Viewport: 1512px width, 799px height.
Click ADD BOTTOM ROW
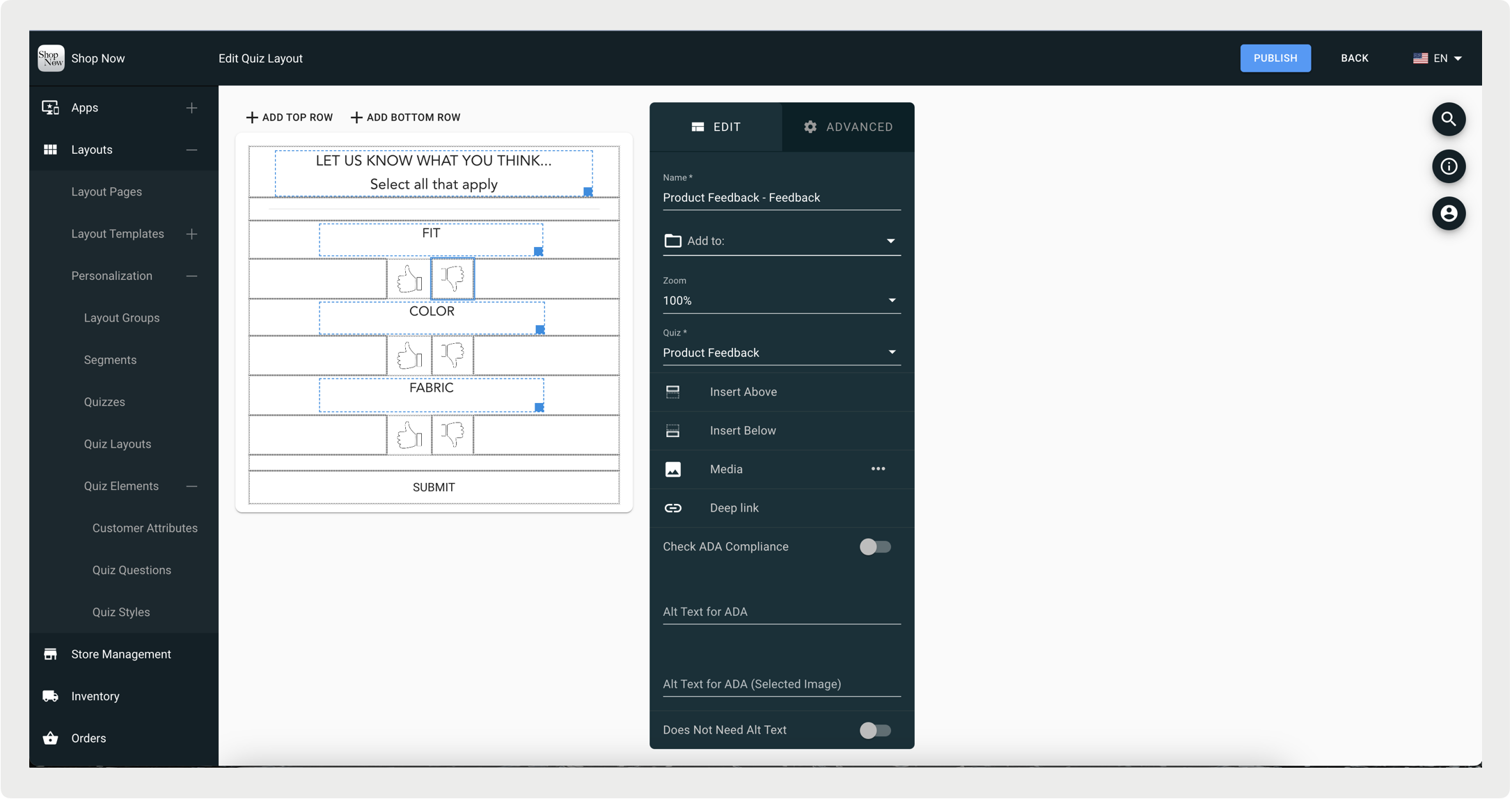(405, 118)
